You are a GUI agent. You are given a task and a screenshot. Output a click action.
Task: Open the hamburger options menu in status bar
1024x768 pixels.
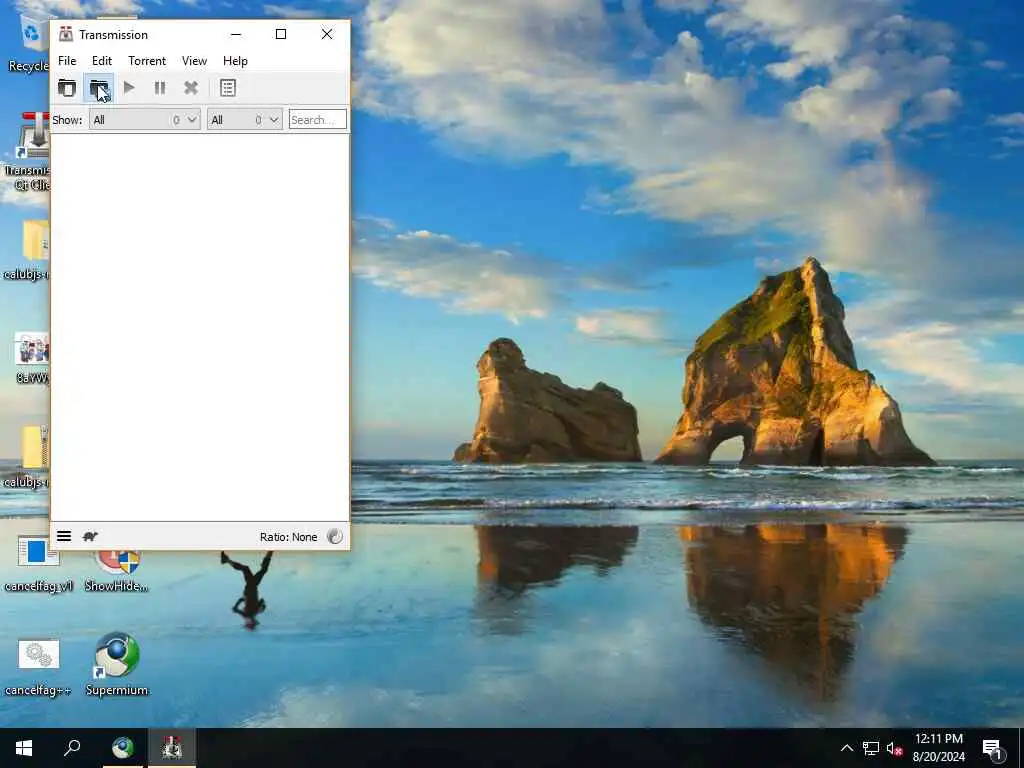click(x=64, y=536)
